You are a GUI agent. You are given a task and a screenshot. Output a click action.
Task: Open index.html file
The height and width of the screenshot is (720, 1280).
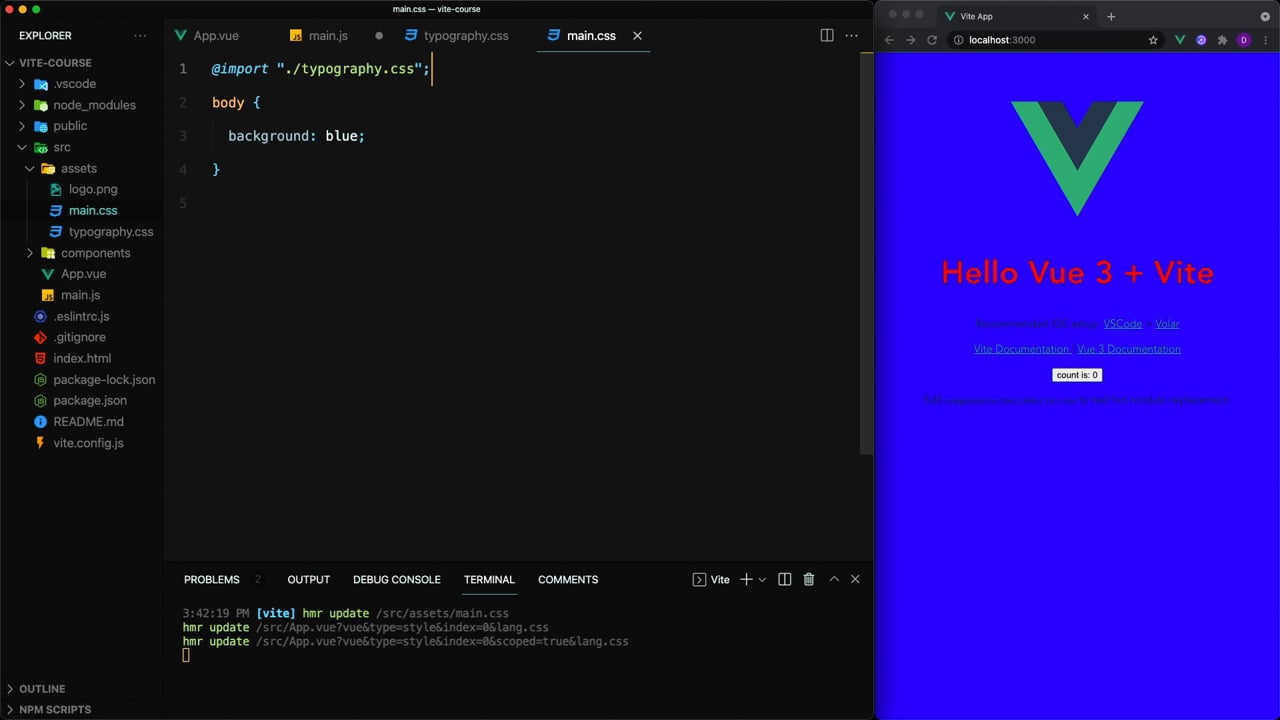pyautogui.click(x=82, y=358)
